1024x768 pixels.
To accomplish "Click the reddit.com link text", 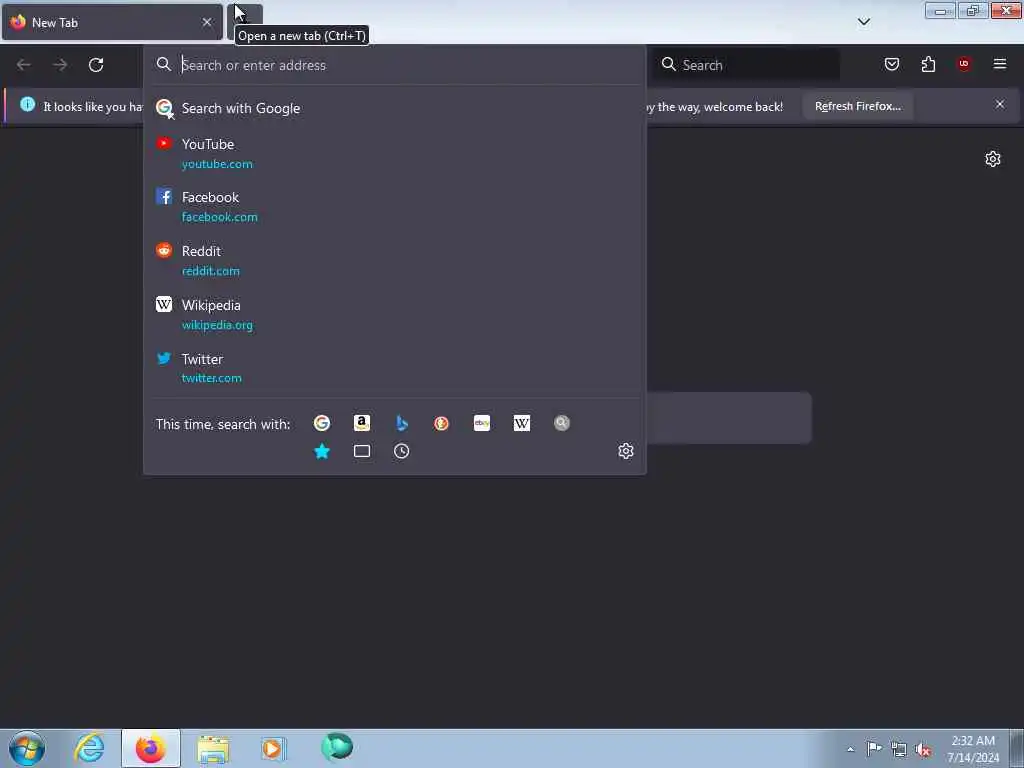I will (210, 271).
